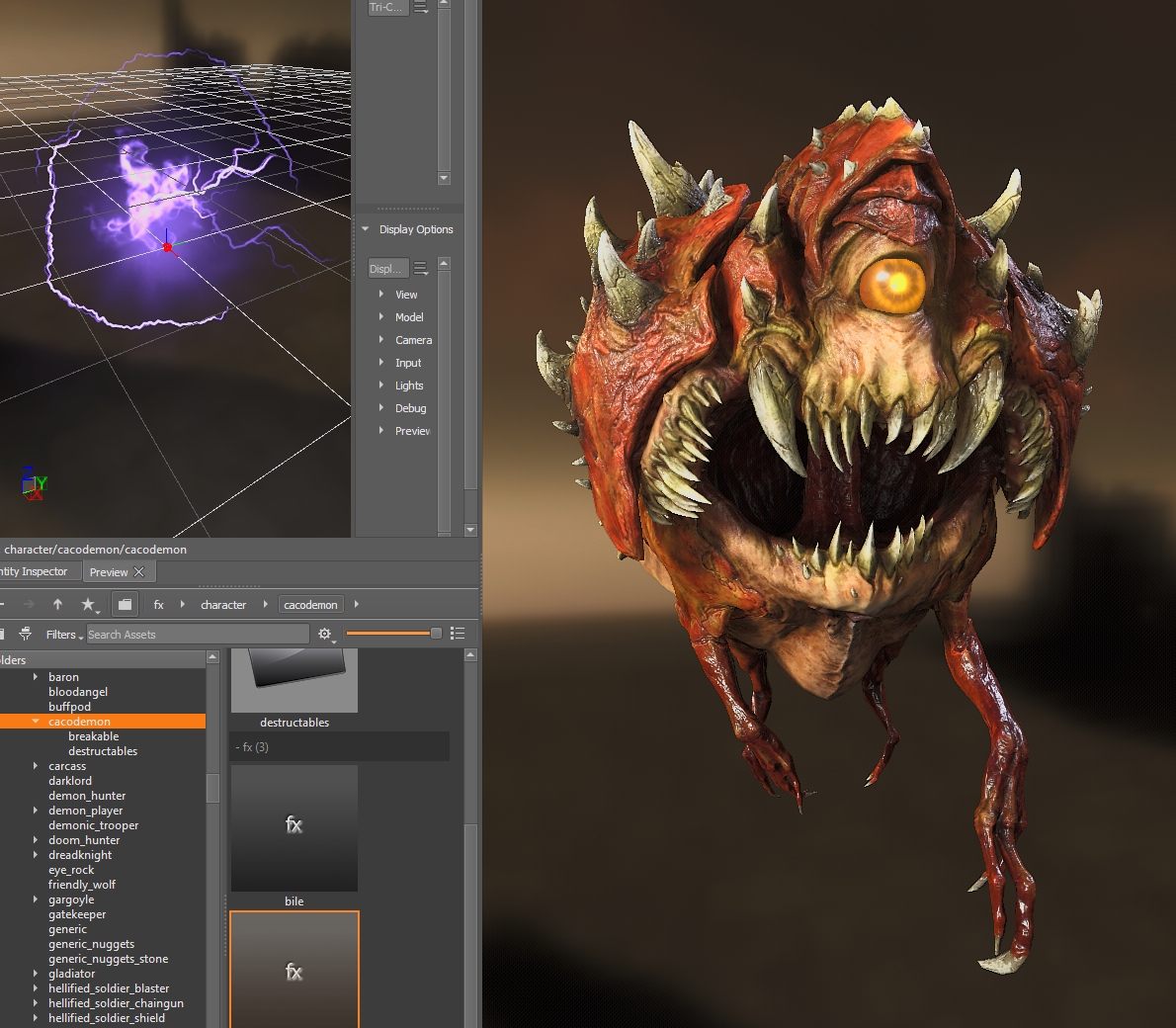Click the navigate up arrow icon
Viewport: 1176px width, 1028px height.
point(57,604)
